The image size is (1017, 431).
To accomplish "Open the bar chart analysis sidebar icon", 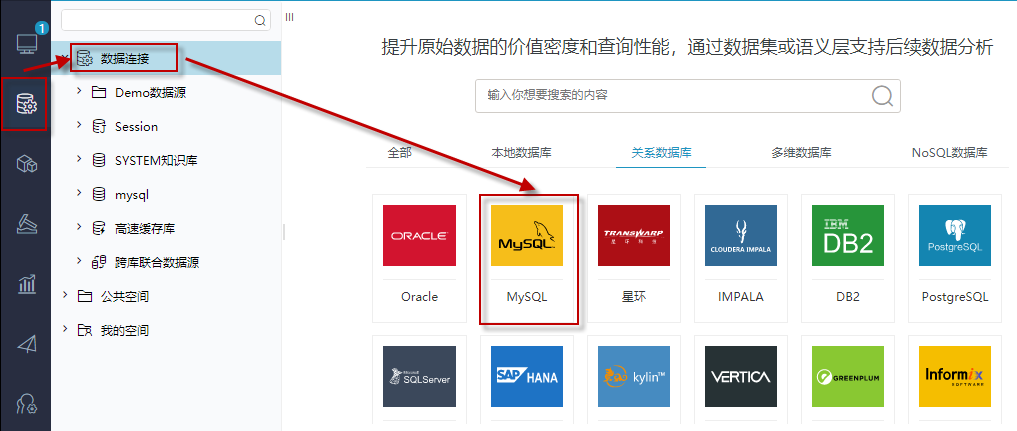I will tap(27, 284).
